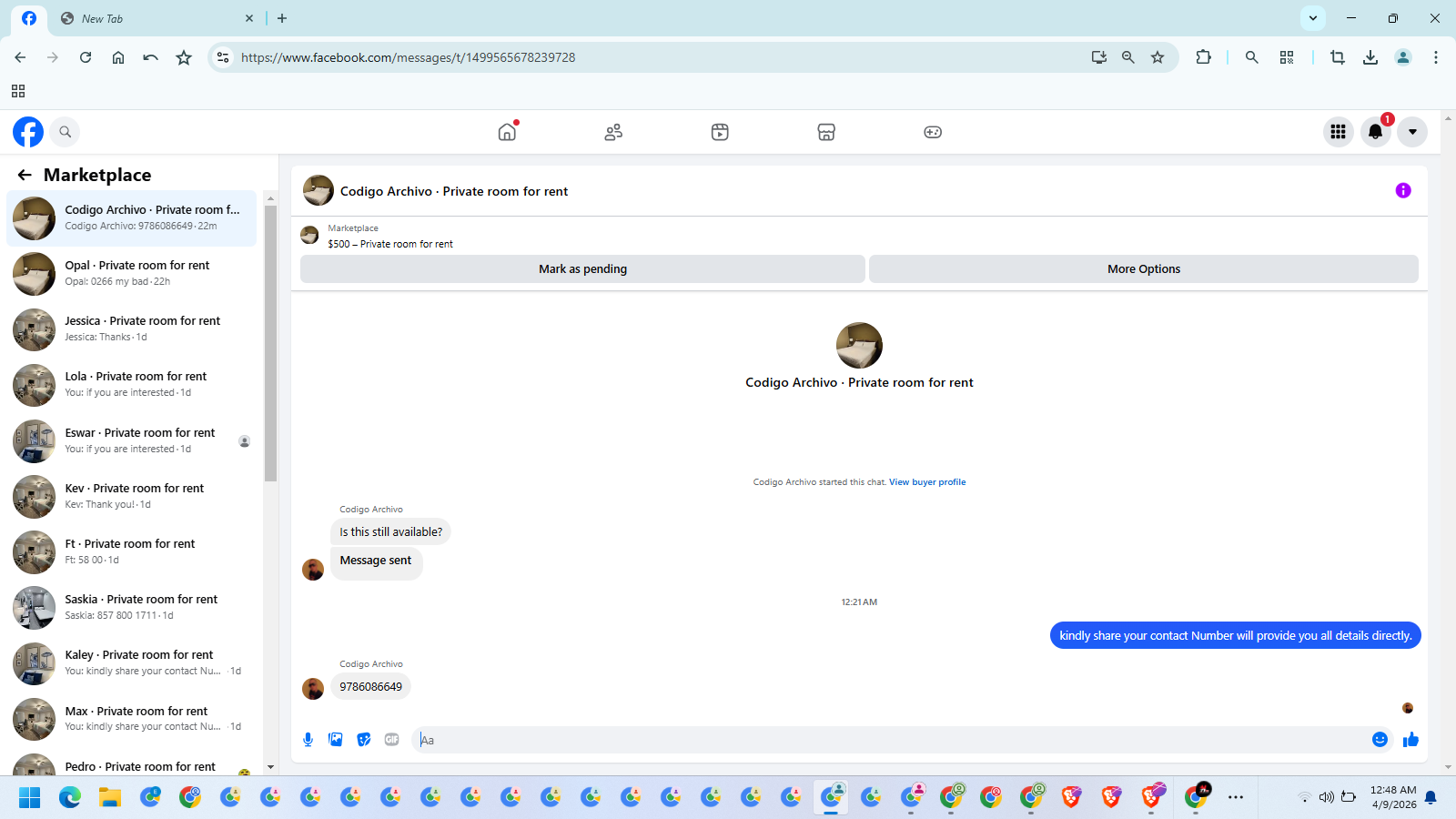Choose a sticker icon
Viewport: 1456px width, 819px height.
pyautogui.click(x=364, y=740)
